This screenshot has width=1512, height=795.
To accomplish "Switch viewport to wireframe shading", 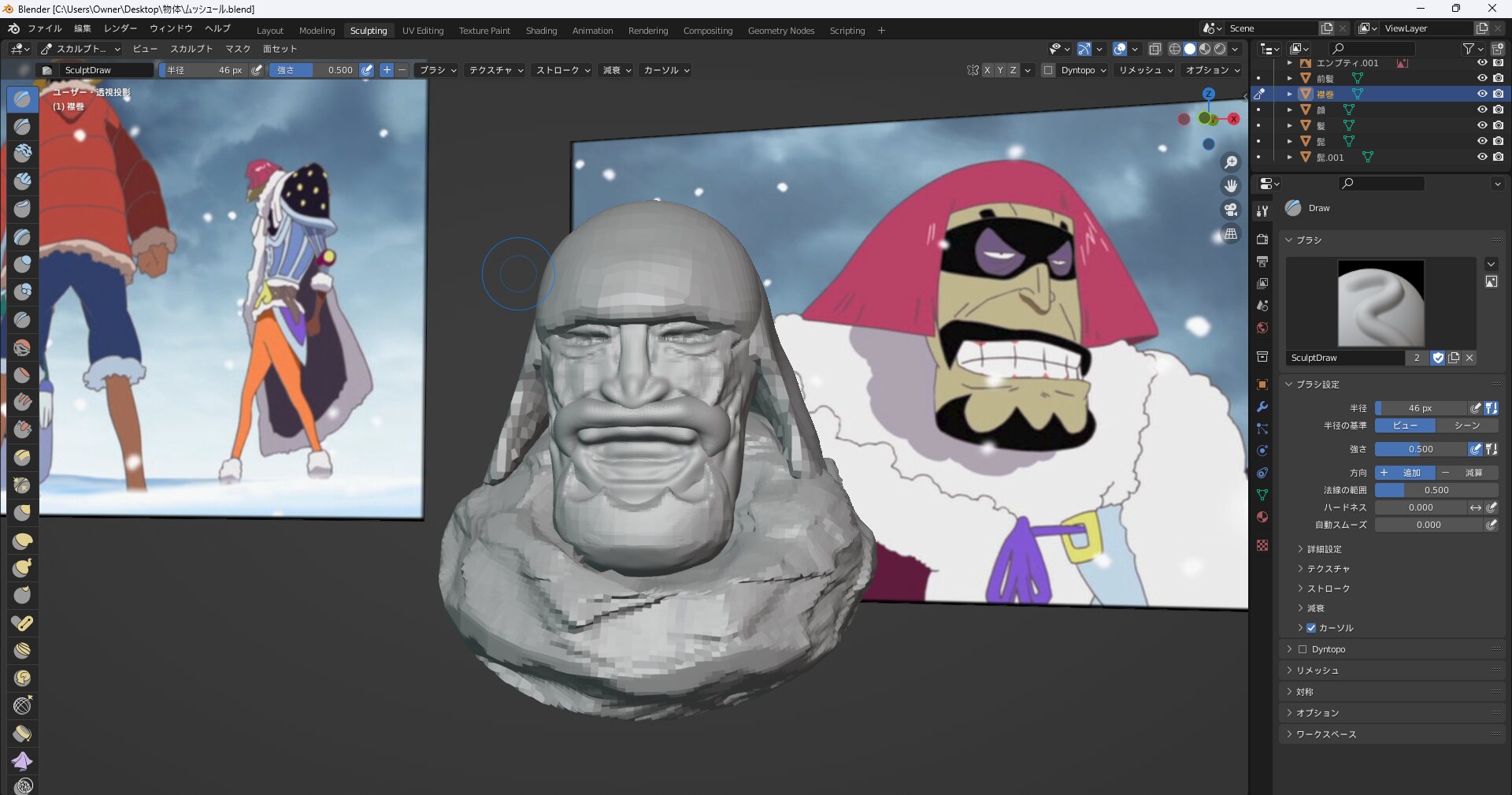I will click(1174, 49).
